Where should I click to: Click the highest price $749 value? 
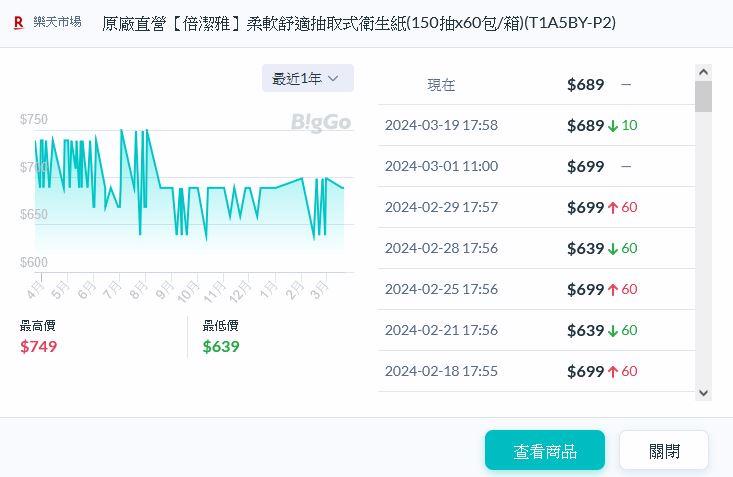[x=39, y=346]
